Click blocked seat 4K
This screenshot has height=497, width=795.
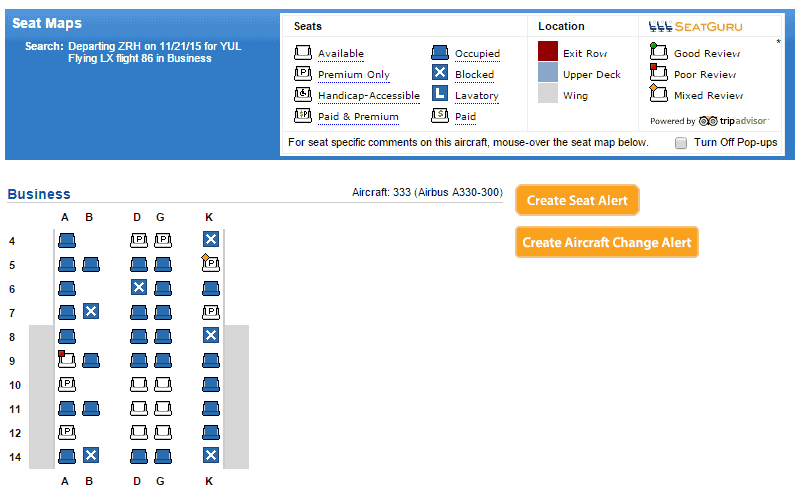[x=210, y=240]
